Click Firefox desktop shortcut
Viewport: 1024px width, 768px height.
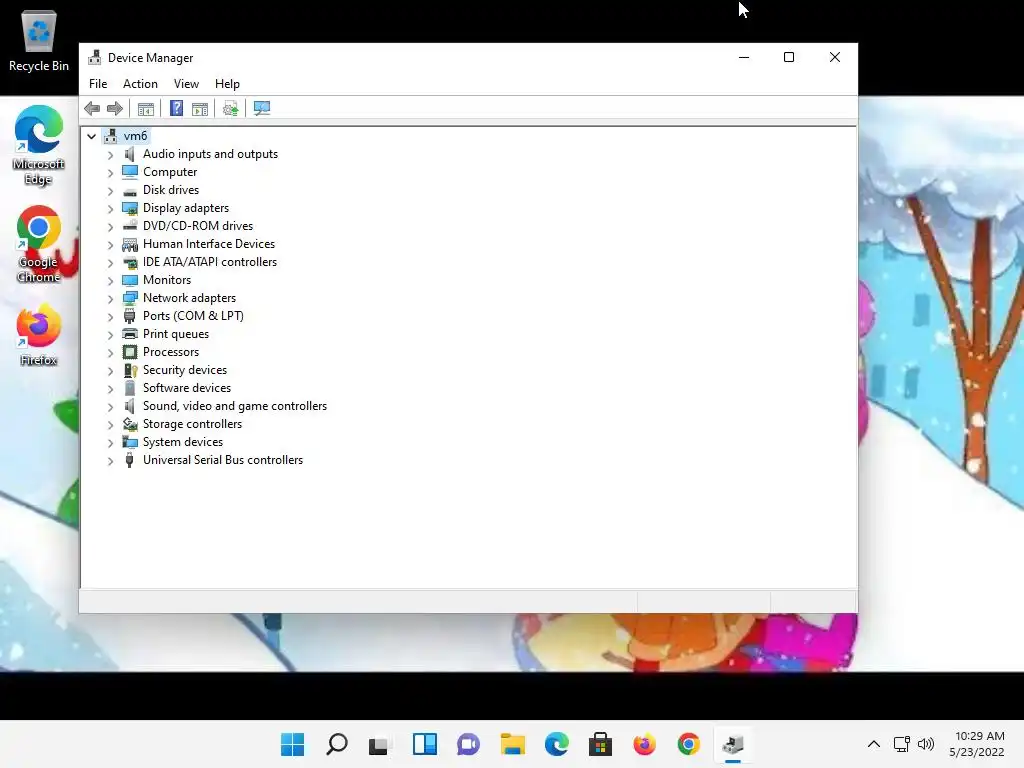click(x=39, y=334)
